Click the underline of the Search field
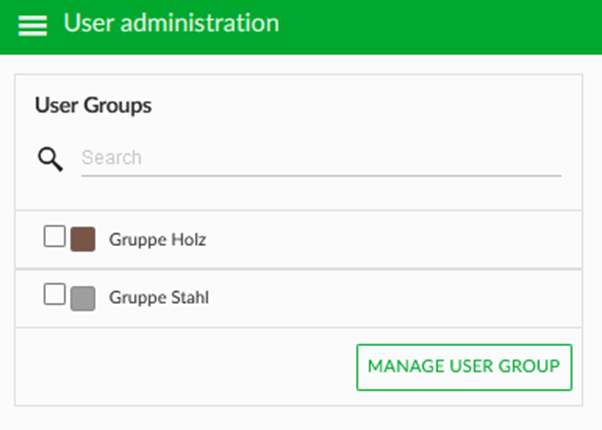602x430 pixels. click(321, 176)
